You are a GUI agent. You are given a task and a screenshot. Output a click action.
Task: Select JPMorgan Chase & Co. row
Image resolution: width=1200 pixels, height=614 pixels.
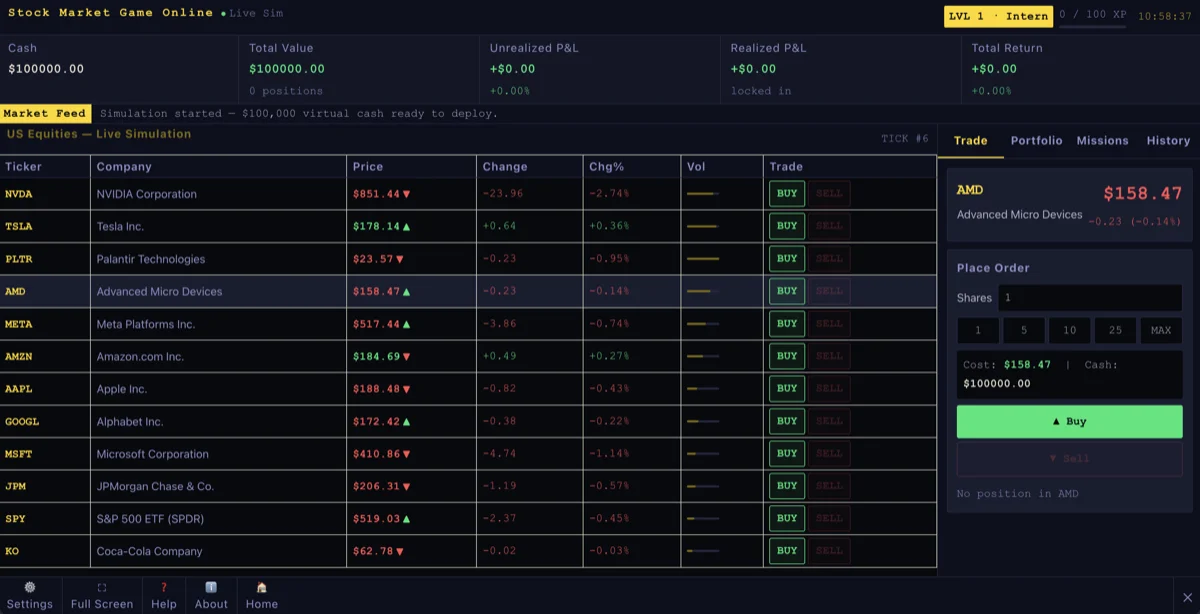coord(468,486)
